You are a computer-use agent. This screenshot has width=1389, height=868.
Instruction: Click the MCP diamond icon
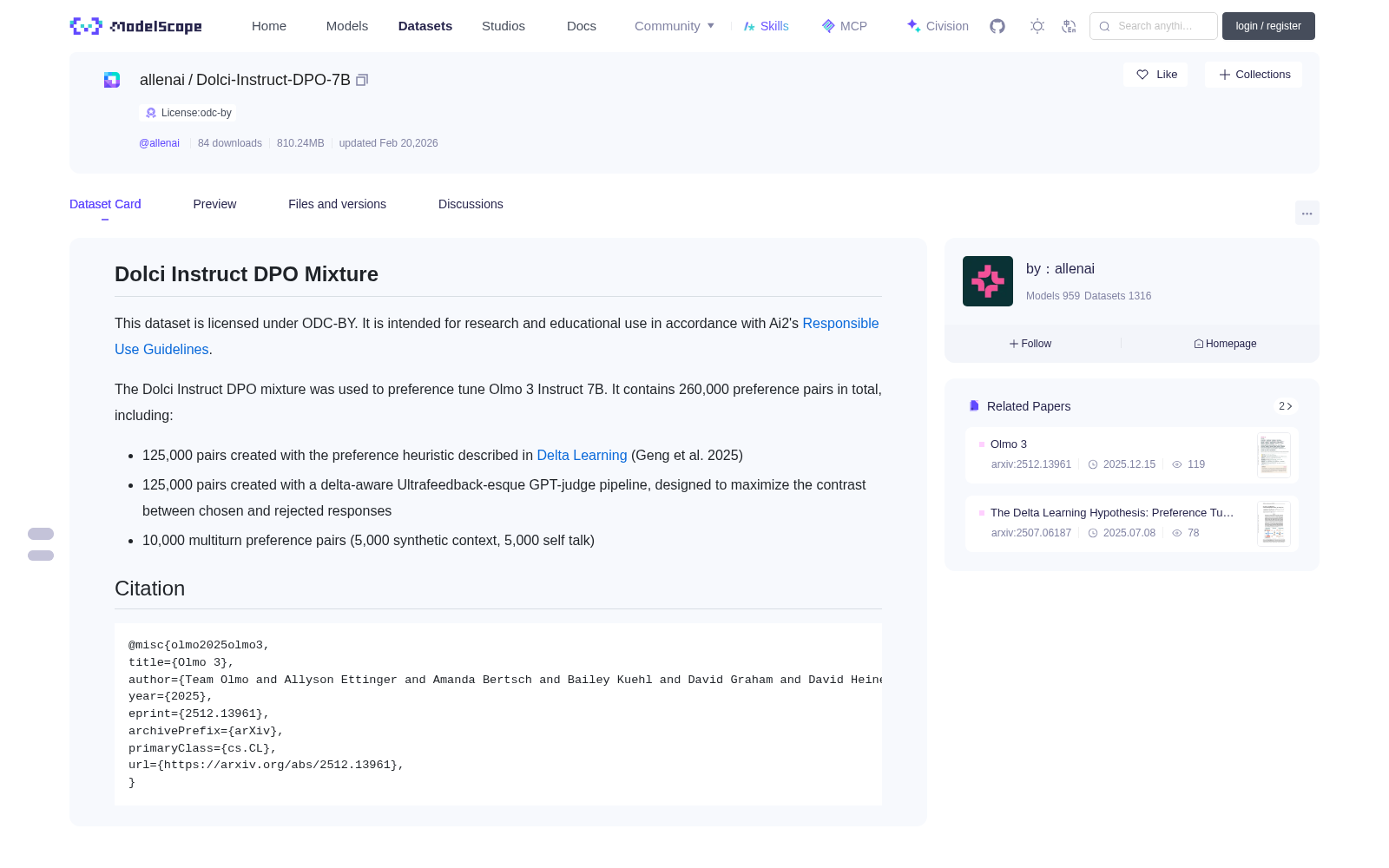point(828,26)
